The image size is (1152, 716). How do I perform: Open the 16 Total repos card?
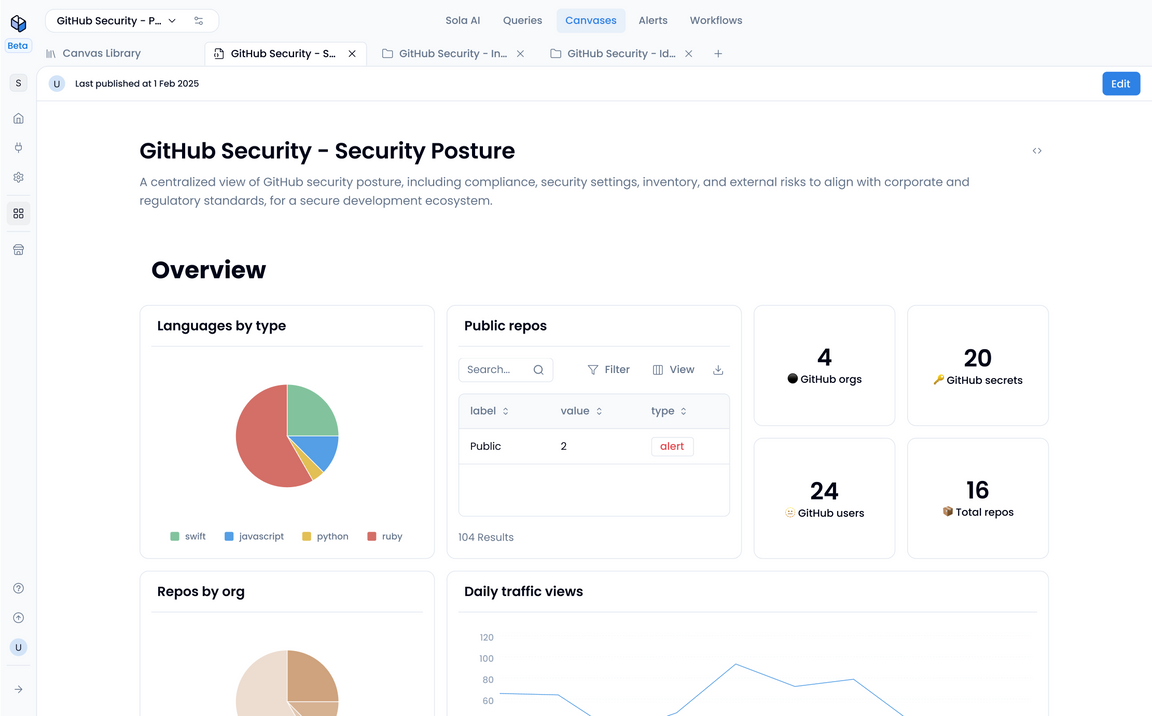click(x=978, y=499)
